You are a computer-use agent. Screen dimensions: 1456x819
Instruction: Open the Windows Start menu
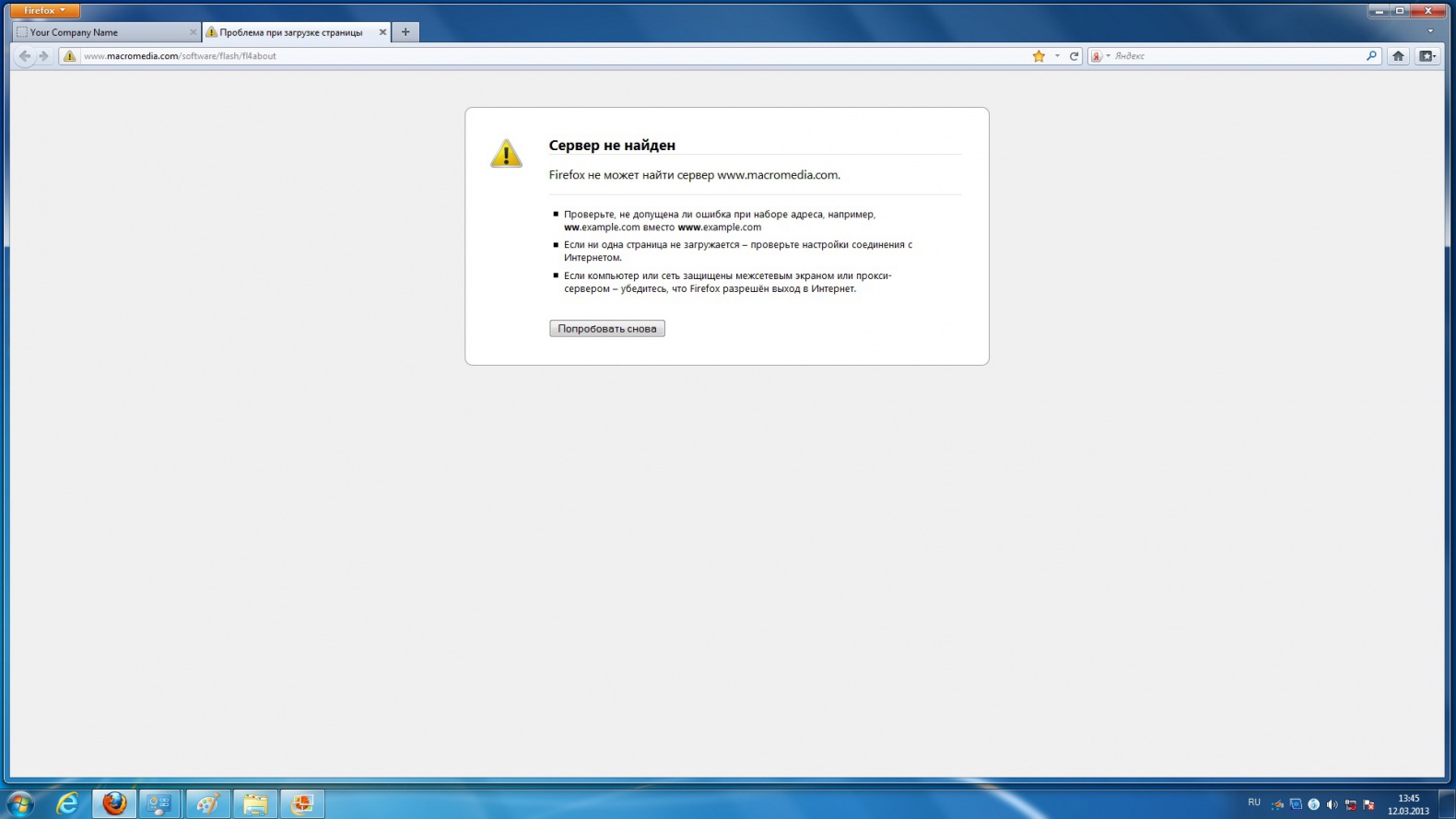[x=19, y=803]
